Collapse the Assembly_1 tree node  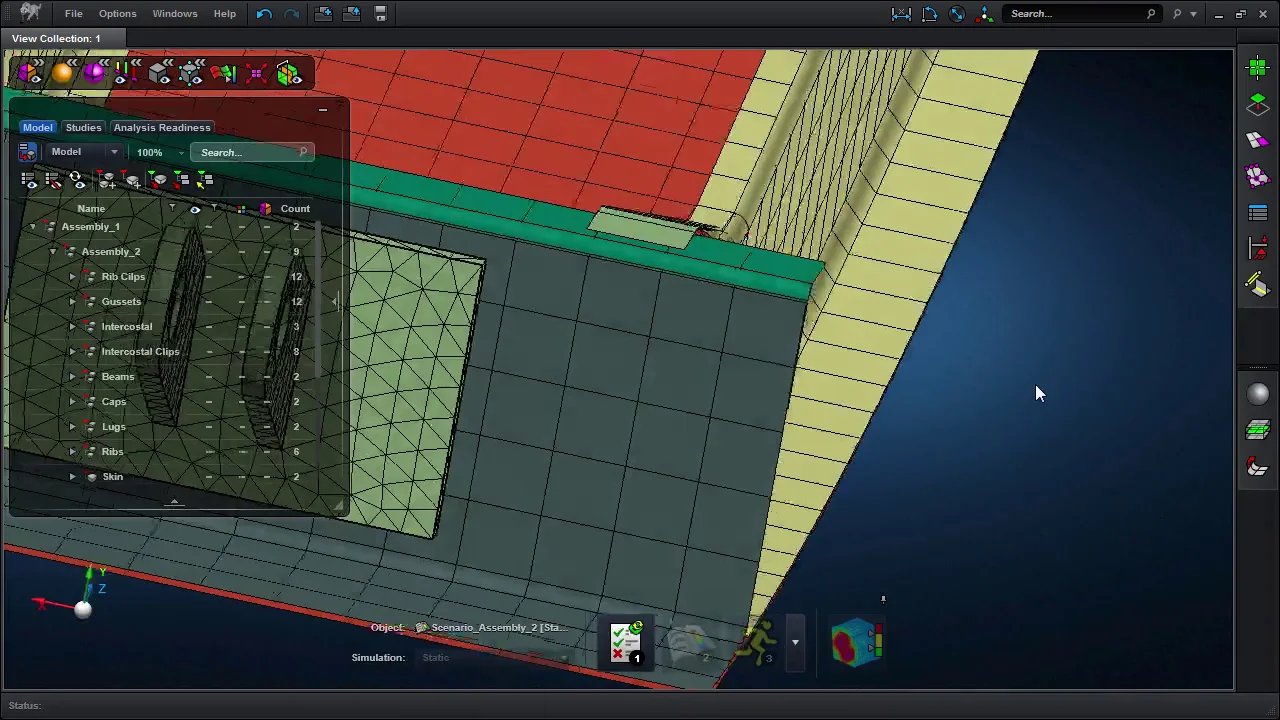[x=32, y=227]
